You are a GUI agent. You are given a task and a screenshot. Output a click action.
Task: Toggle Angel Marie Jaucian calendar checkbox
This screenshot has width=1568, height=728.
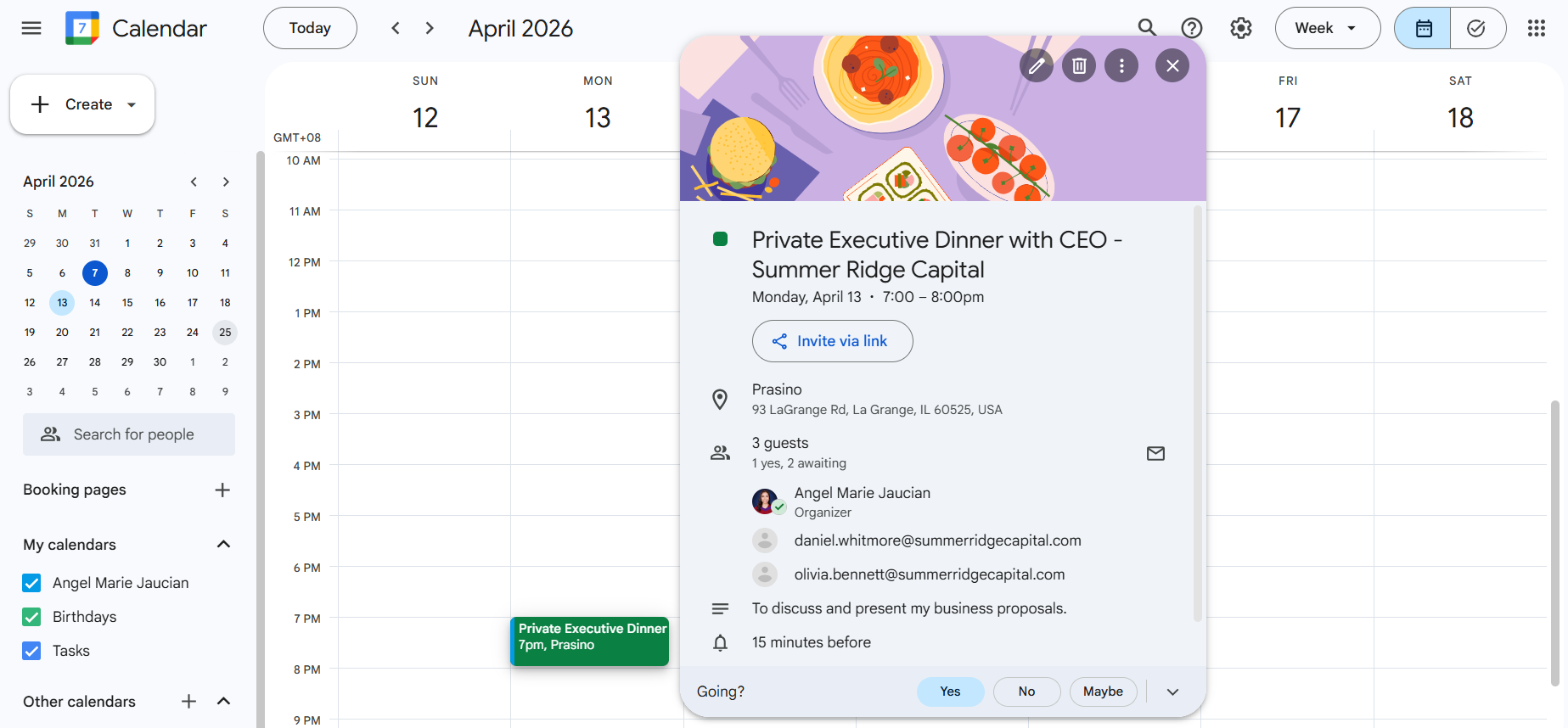(31, 583)
